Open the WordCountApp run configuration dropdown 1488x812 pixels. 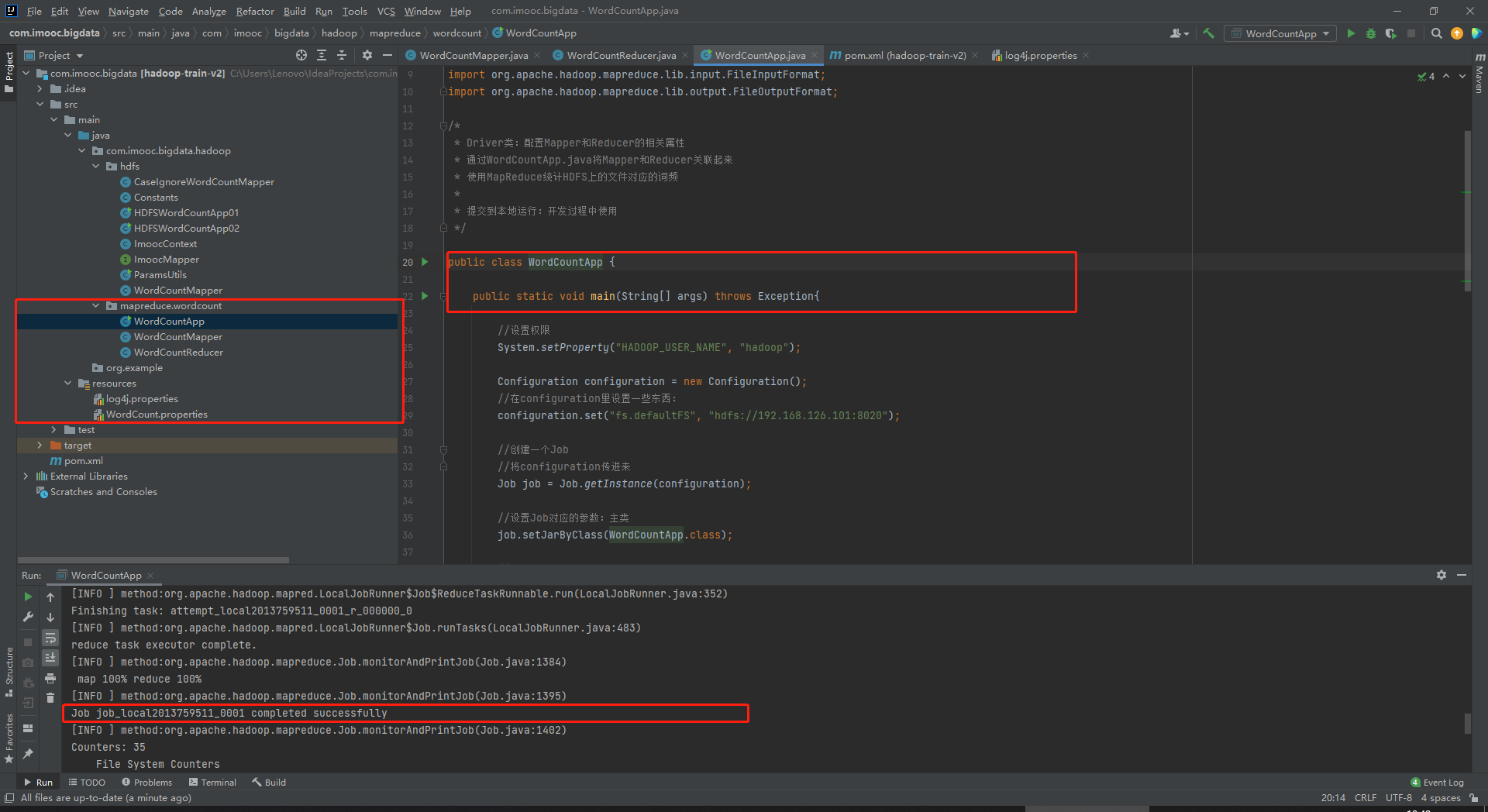coord(1281,33)
